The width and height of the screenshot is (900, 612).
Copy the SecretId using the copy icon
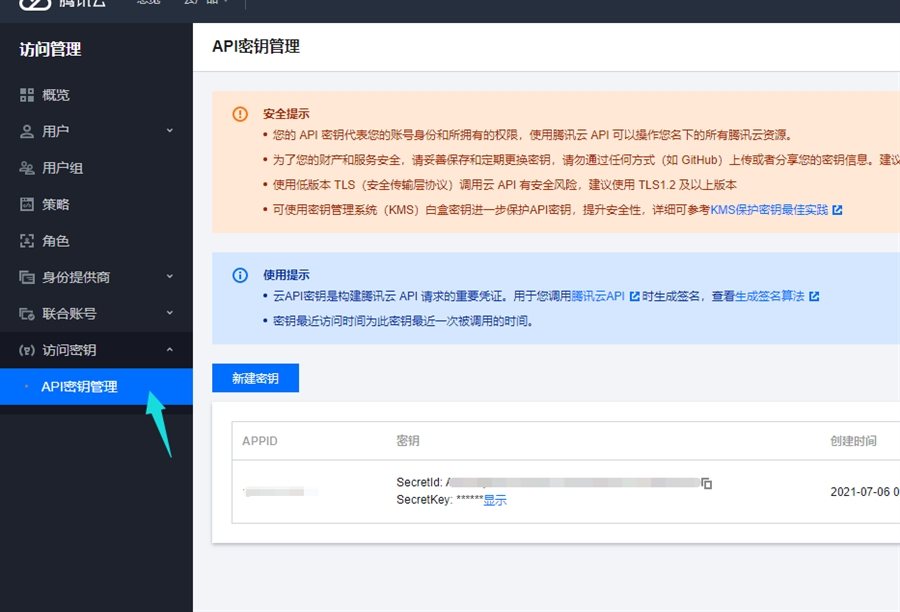coord(707,483)
